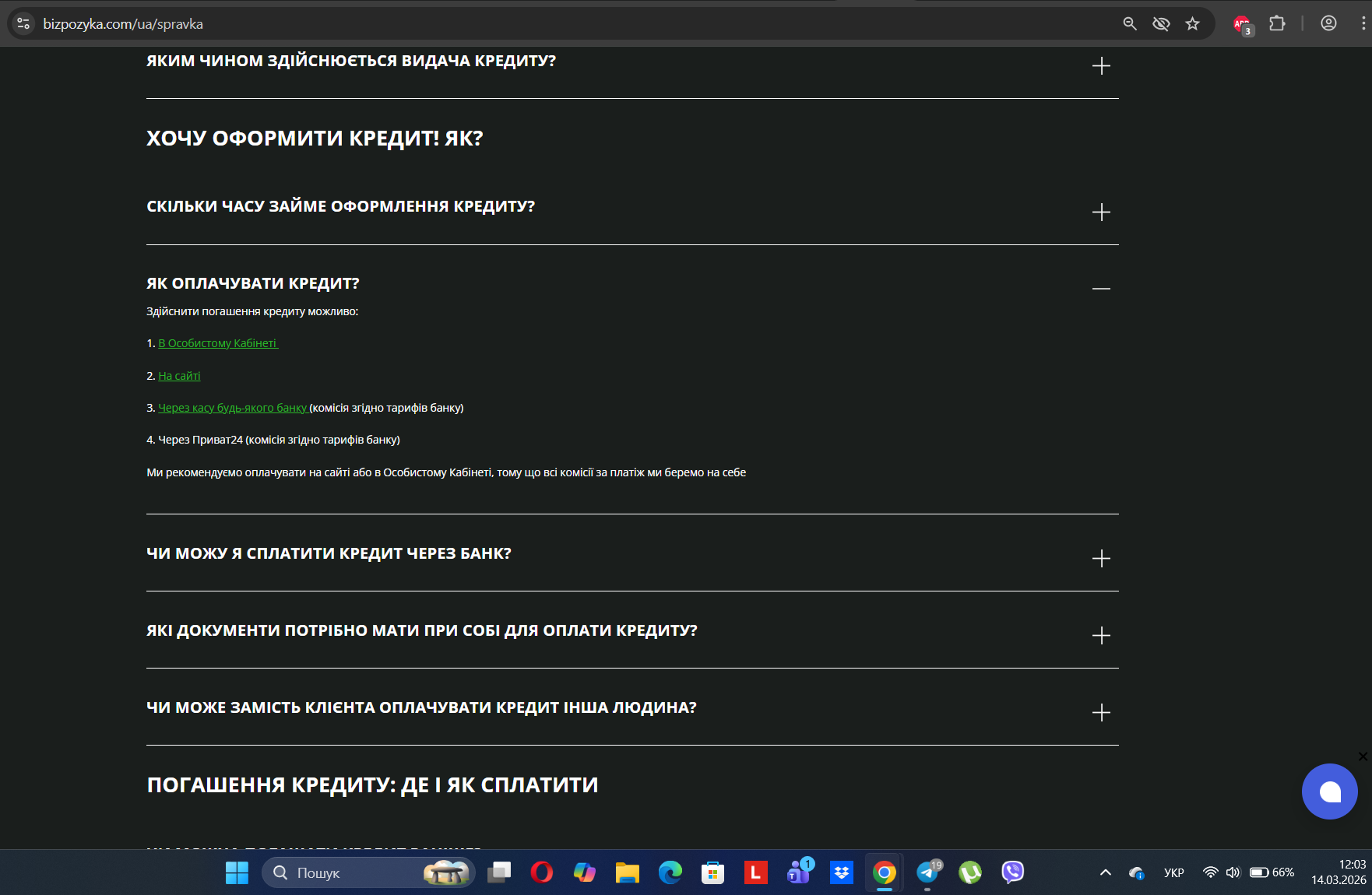Click the taskbar search box 'Пошук'
Viewport: 1372px width, 895px height.
368,873
